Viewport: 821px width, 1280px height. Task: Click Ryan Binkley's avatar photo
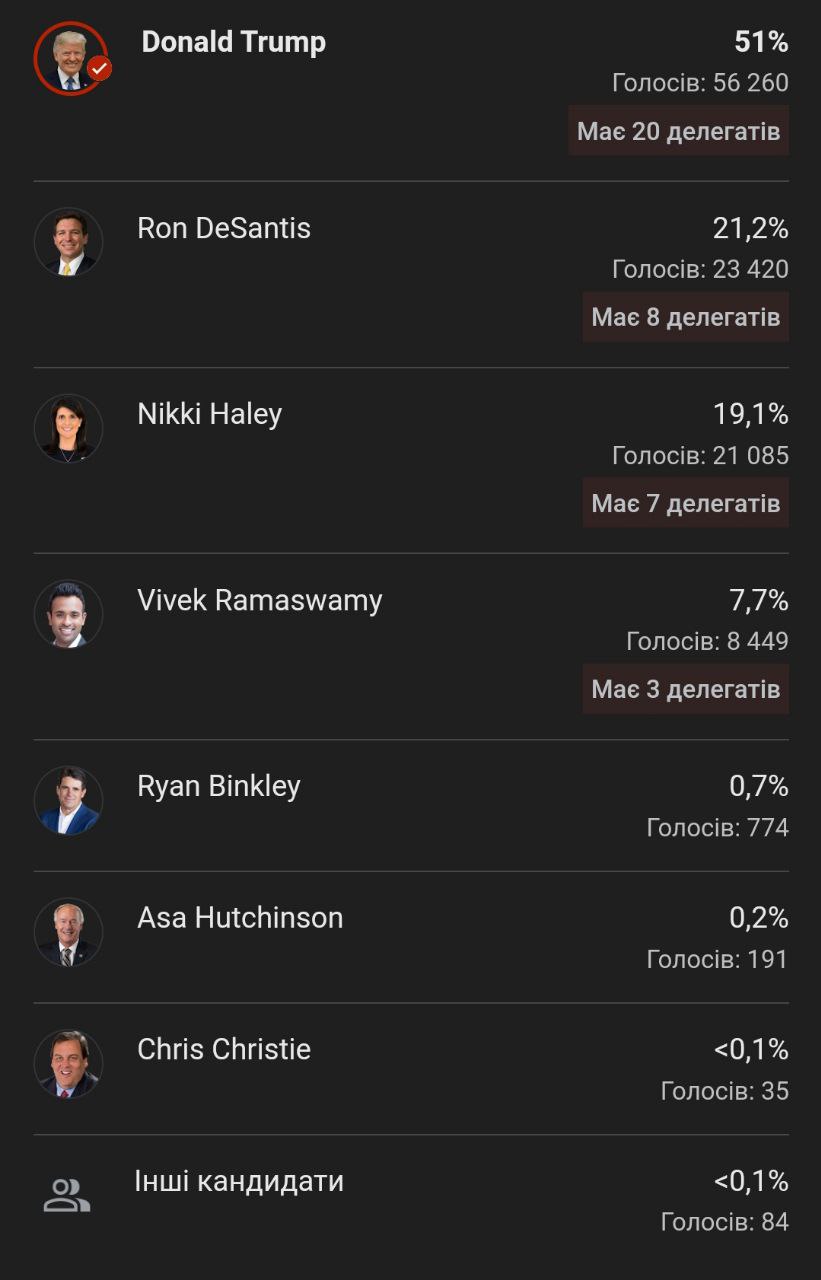coord(68,800)
